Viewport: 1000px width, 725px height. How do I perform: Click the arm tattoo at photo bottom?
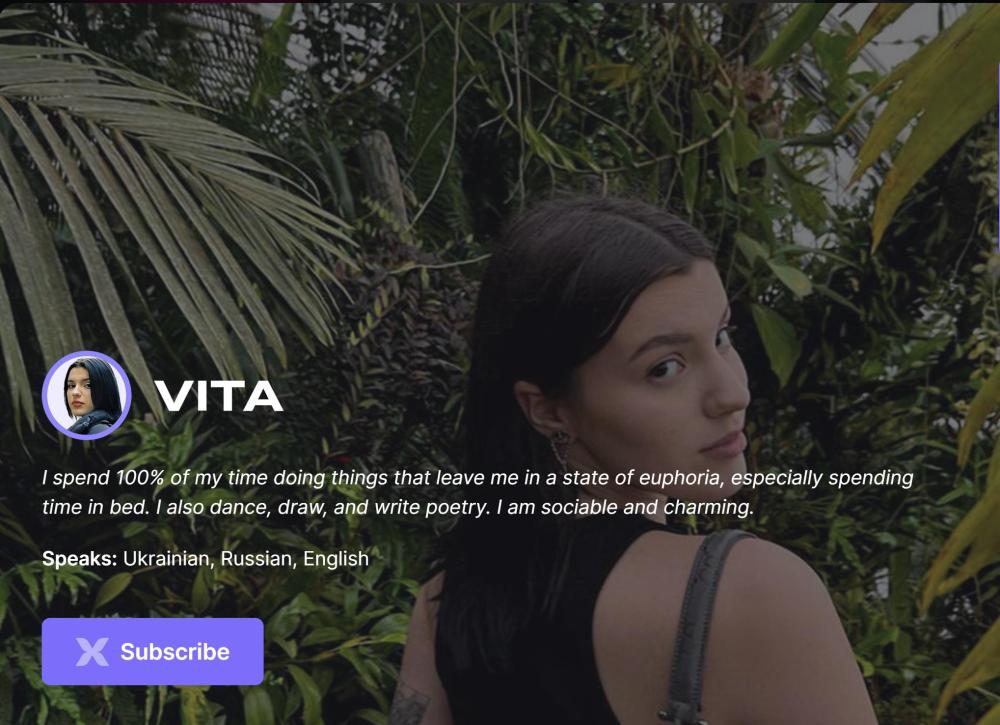[409, 705]
